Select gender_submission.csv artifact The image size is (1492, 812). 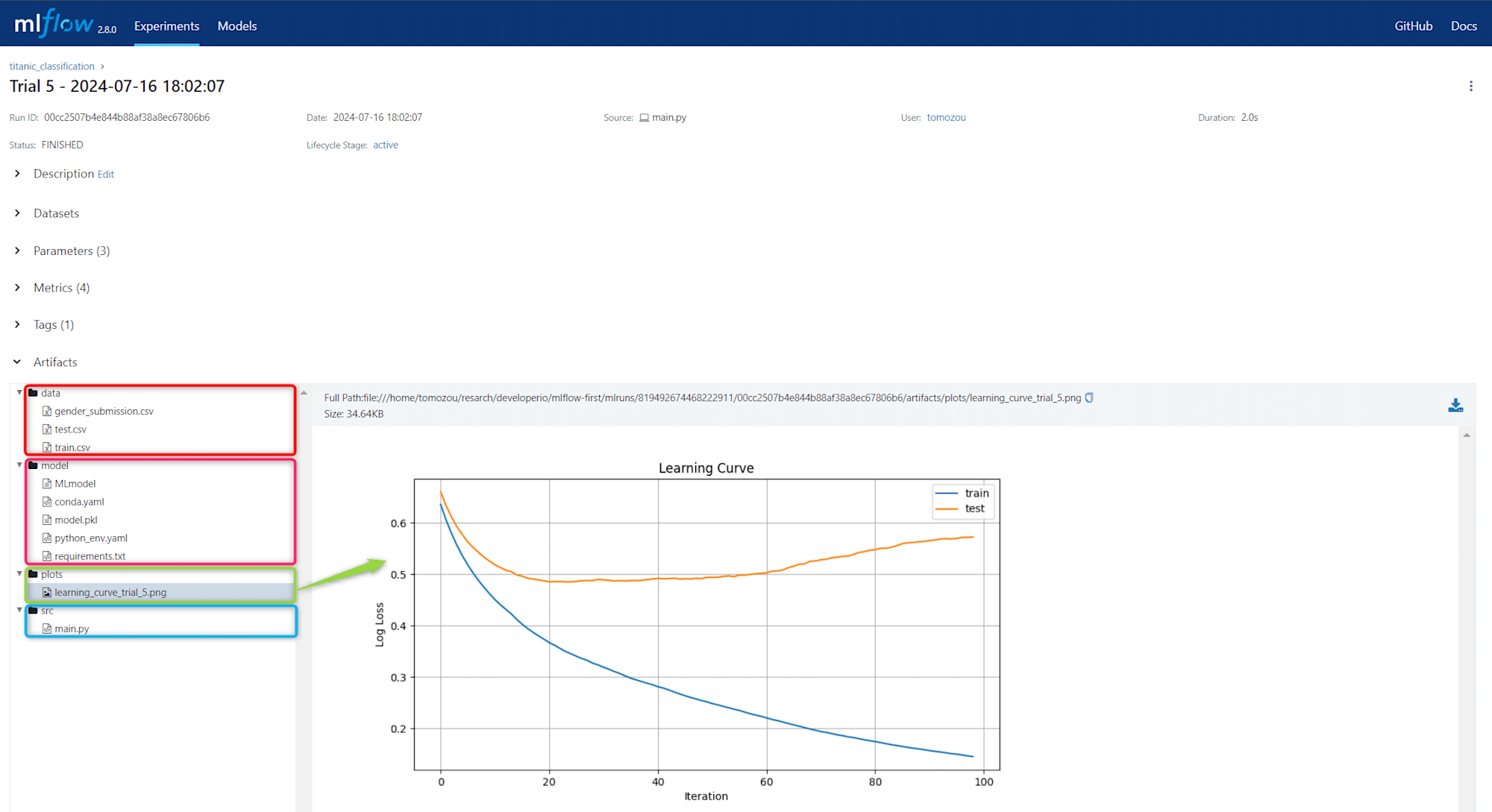[104, 412]
